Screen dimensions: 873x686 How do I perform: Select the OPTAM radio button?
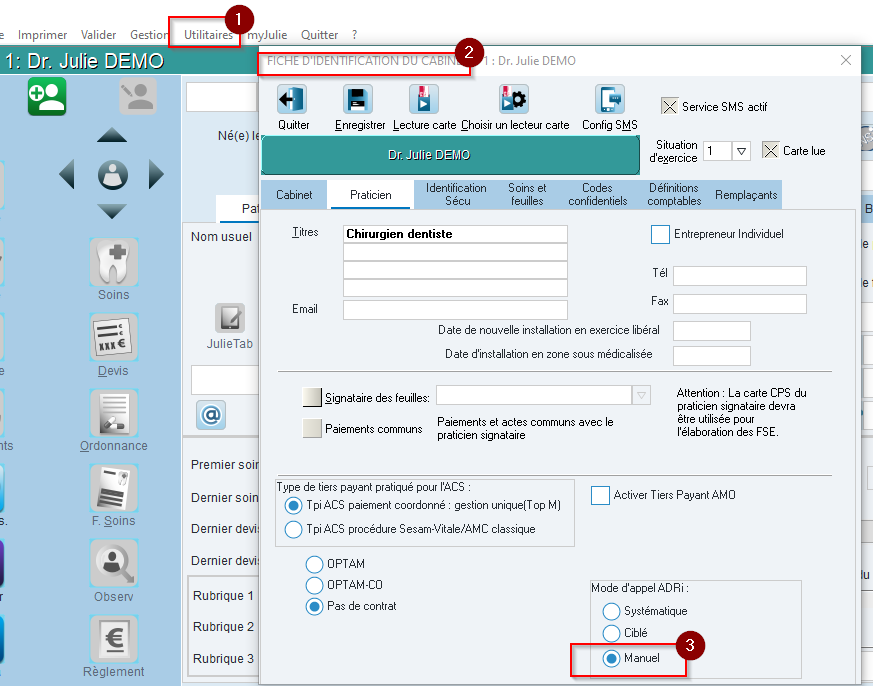pos(315,564)
